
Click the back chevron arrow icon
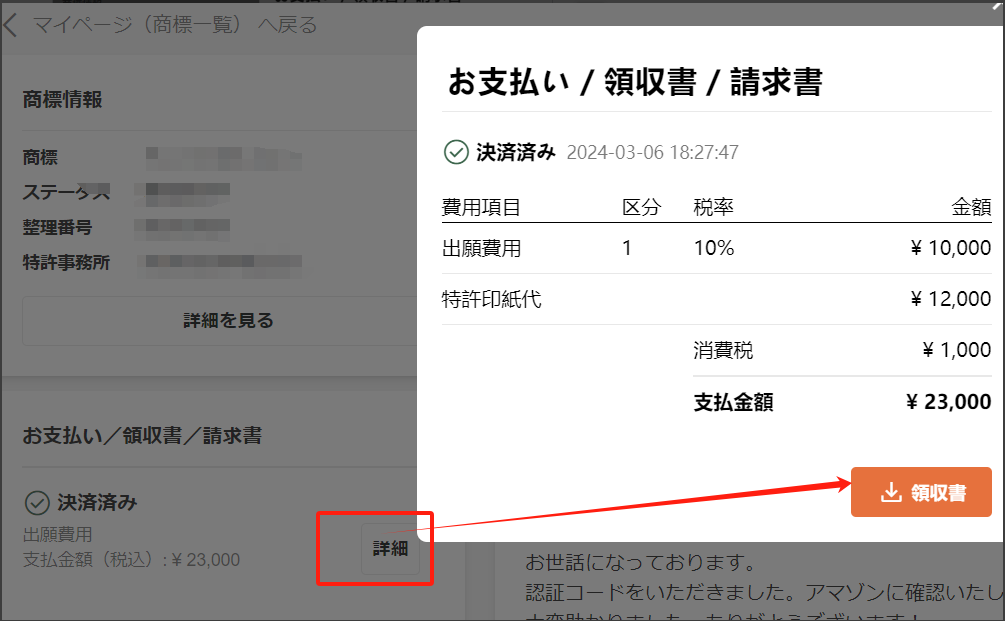click(11, 25)
